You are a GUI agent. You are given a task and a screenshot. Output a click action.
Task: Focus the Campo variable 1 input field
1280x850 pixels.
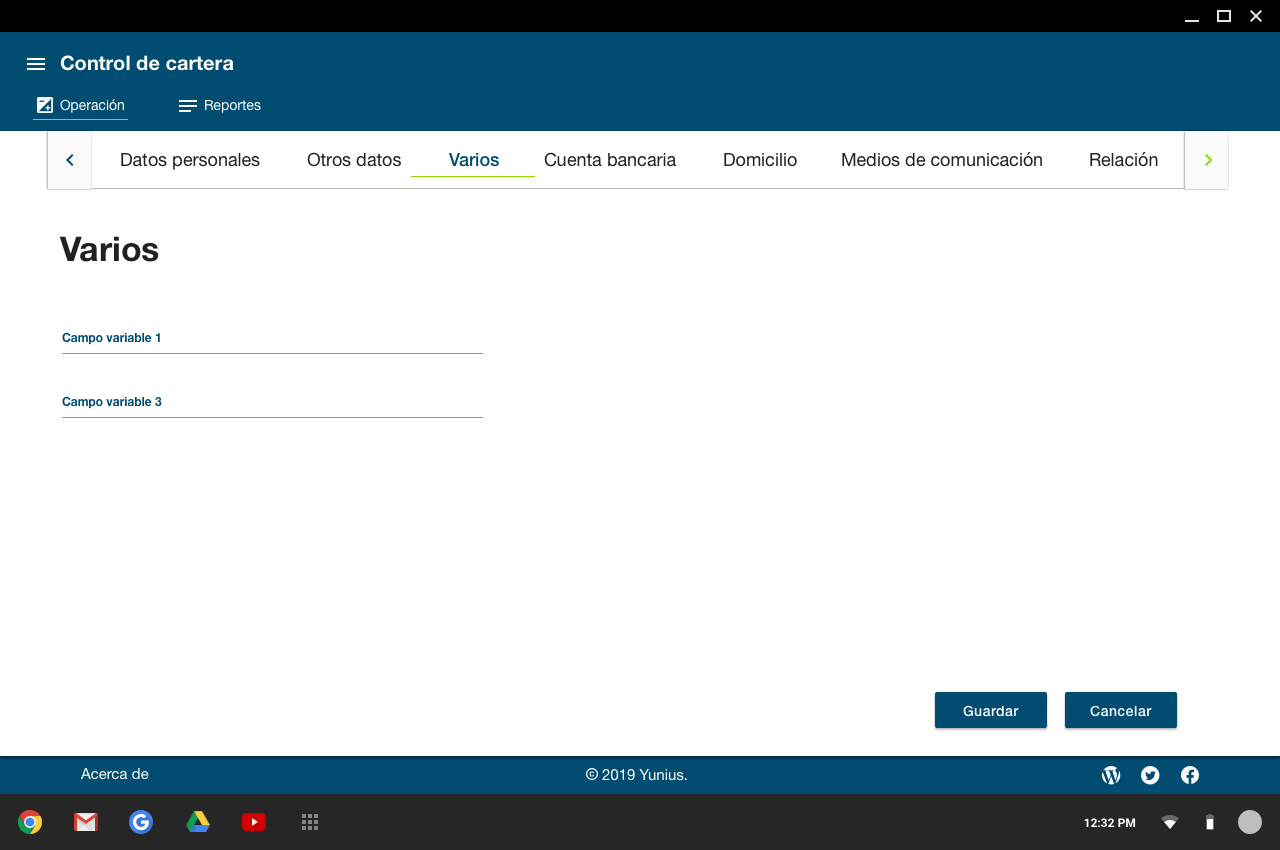pos(272,341)
